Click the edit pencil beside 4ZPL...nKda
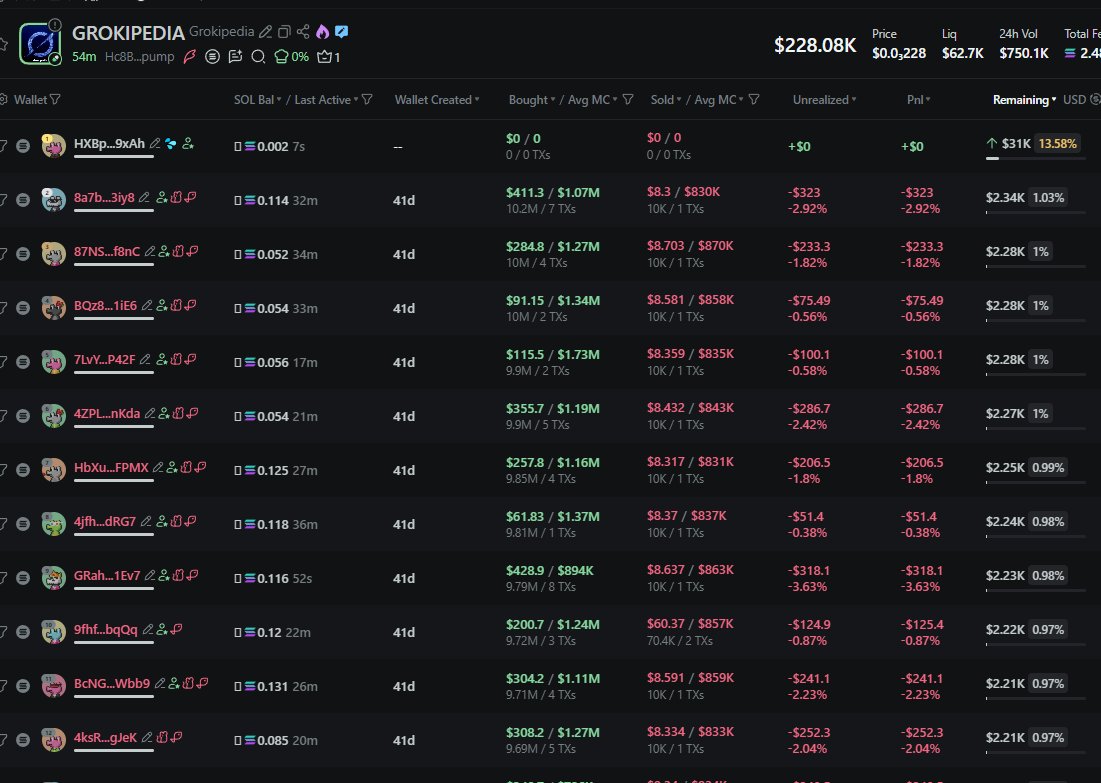Viewport: 1101px width, 783px height. click(x=150, y=414)
